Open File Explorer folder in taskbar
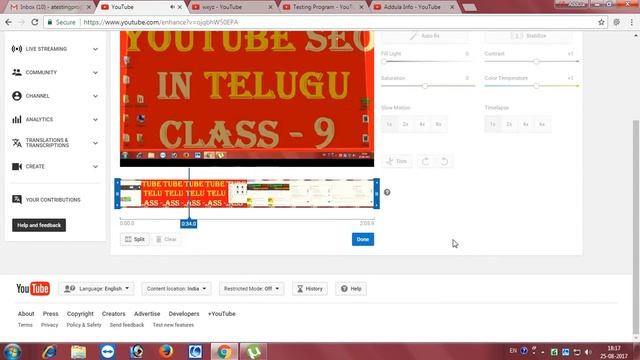 [78, 351]
